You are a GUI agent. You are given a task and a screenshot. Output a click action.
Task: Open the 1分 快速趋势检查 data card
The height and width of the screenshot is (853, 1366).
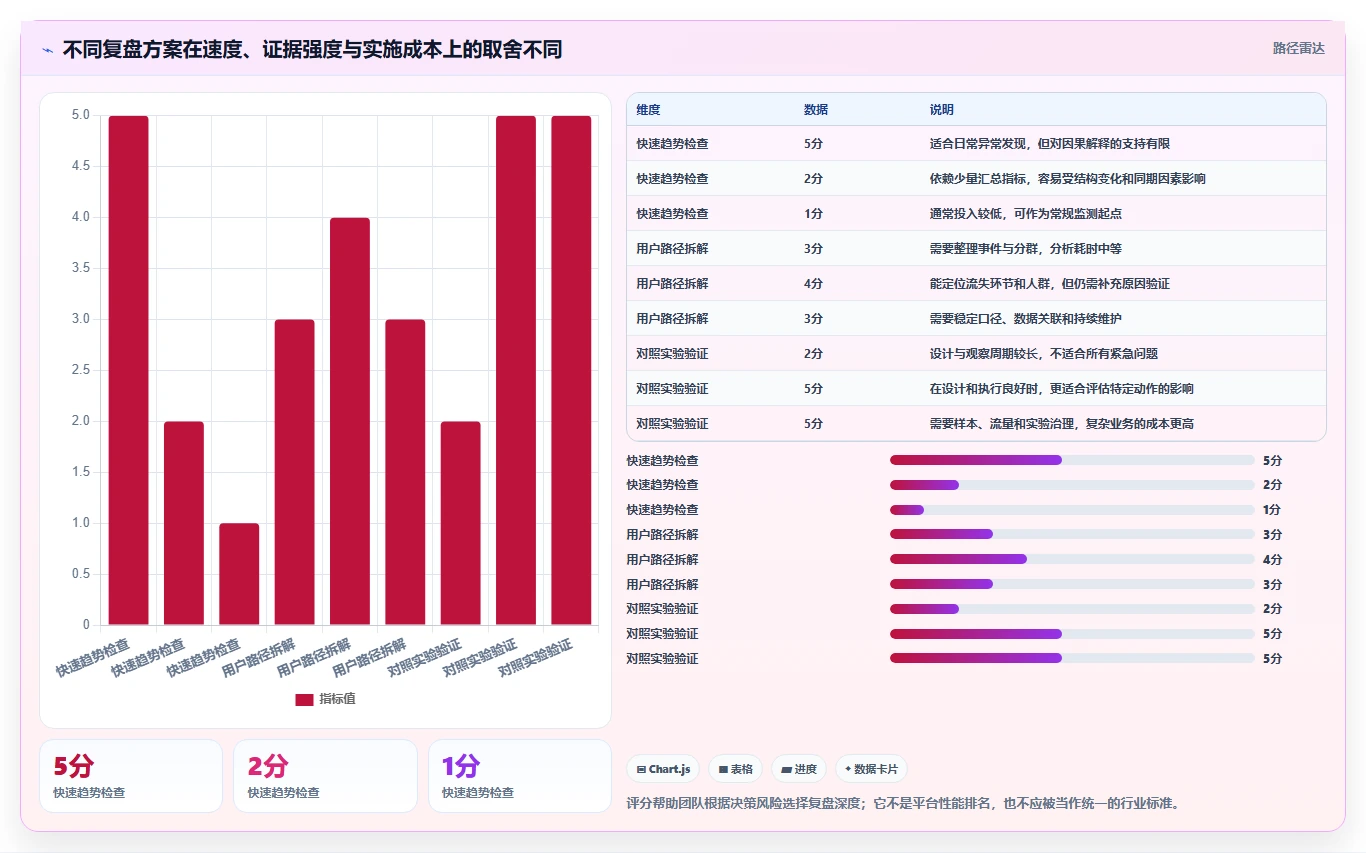pos(520,776)
